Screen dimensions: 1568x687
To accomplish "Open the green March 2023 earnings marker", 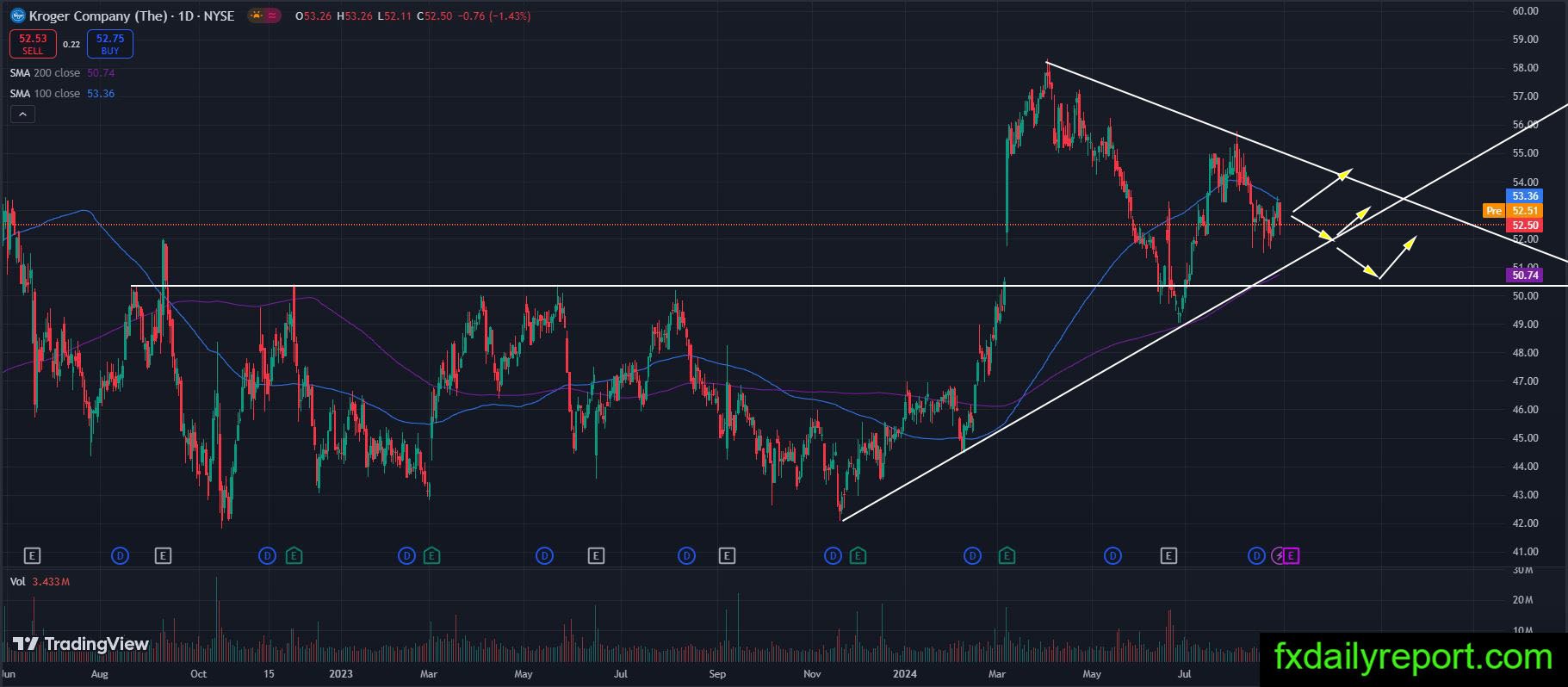I will click(x=431, y=556).
